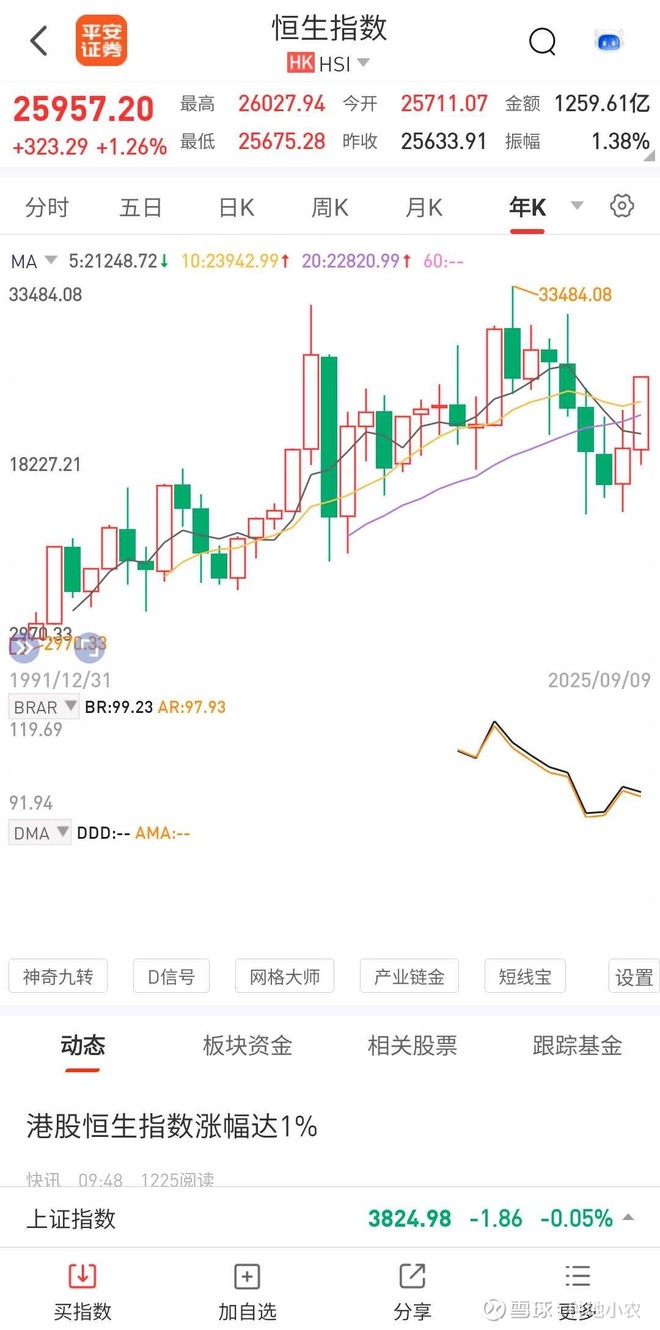Add to watchlist plus icon
This screenshot has width=660, height=1330.
[246, 1276]
